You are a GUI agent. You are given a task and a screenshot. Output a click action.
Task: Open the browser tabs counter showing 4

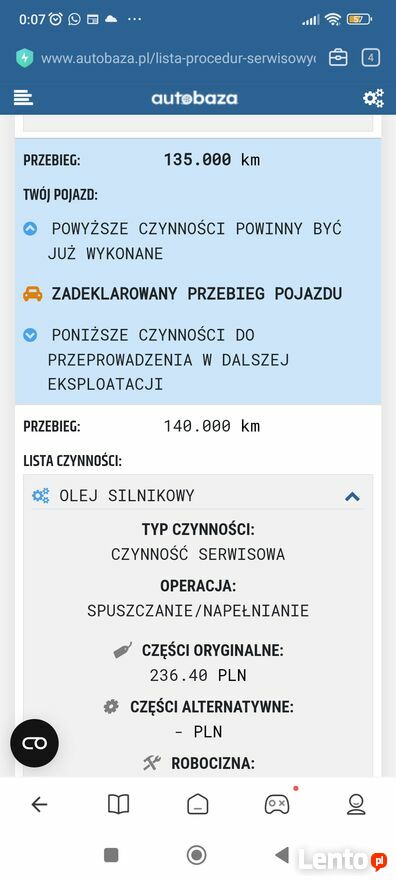[371, 57]
